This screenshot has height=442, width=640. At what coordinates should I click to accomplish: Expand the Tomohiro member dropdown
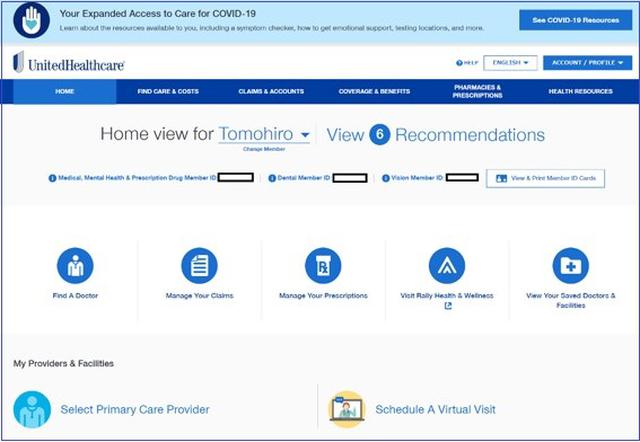[x=264, y=134]
